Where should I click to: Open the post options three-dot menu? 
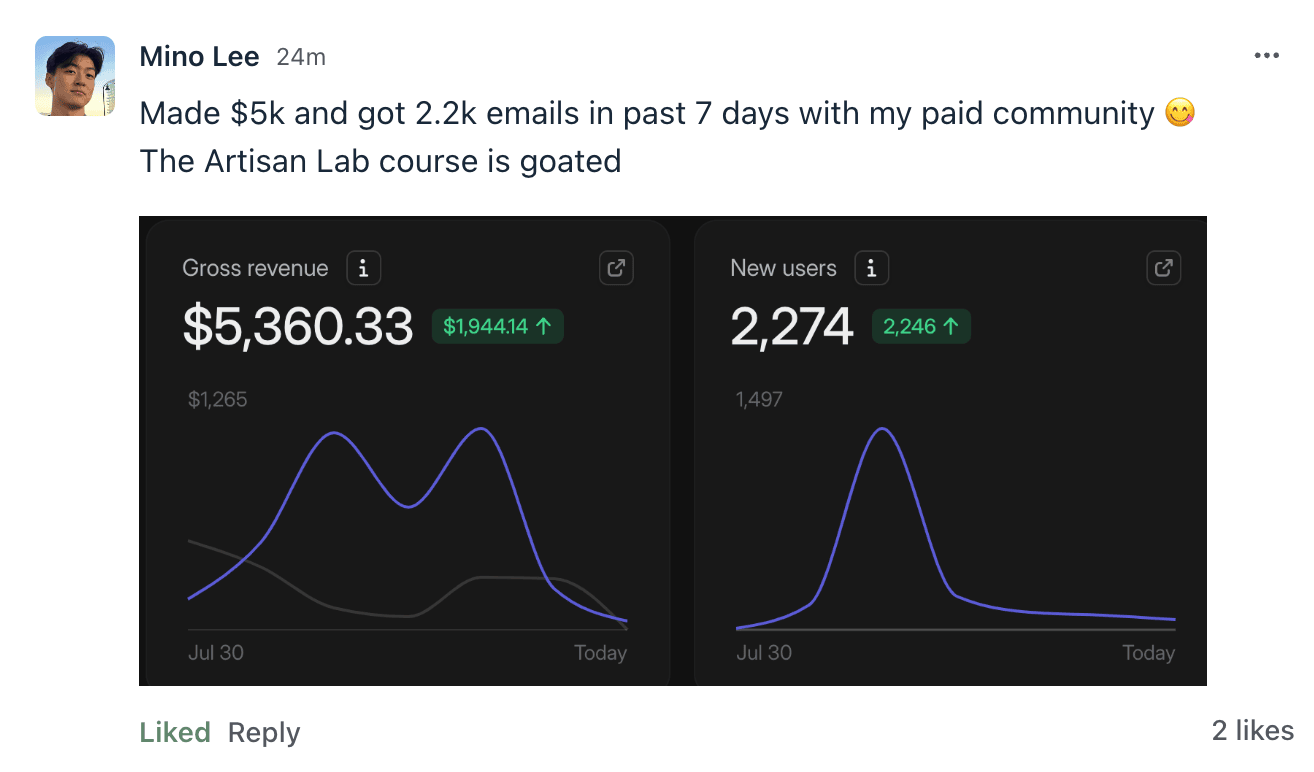pos(1266,56)
